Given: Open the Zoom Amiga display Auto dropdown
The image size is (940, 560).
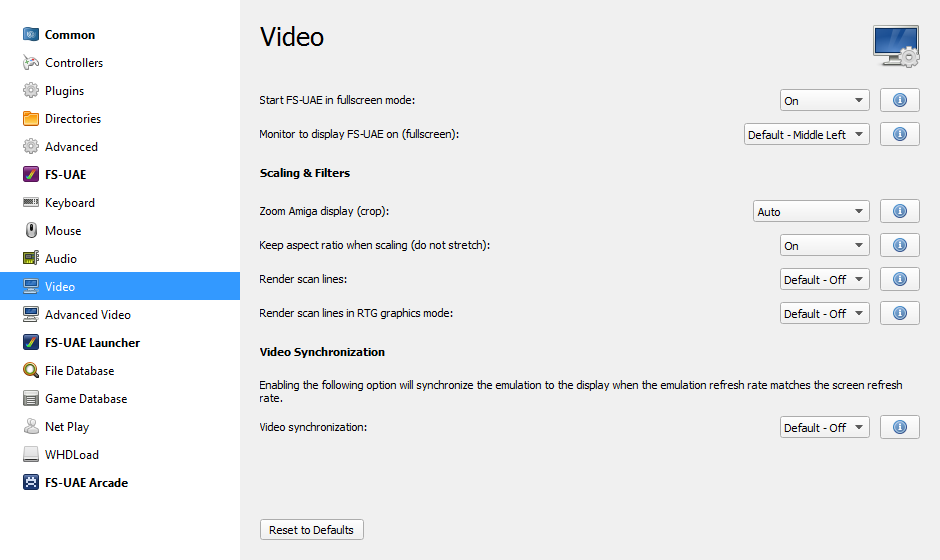Looking at the screenshot, I should coord(810,212).
